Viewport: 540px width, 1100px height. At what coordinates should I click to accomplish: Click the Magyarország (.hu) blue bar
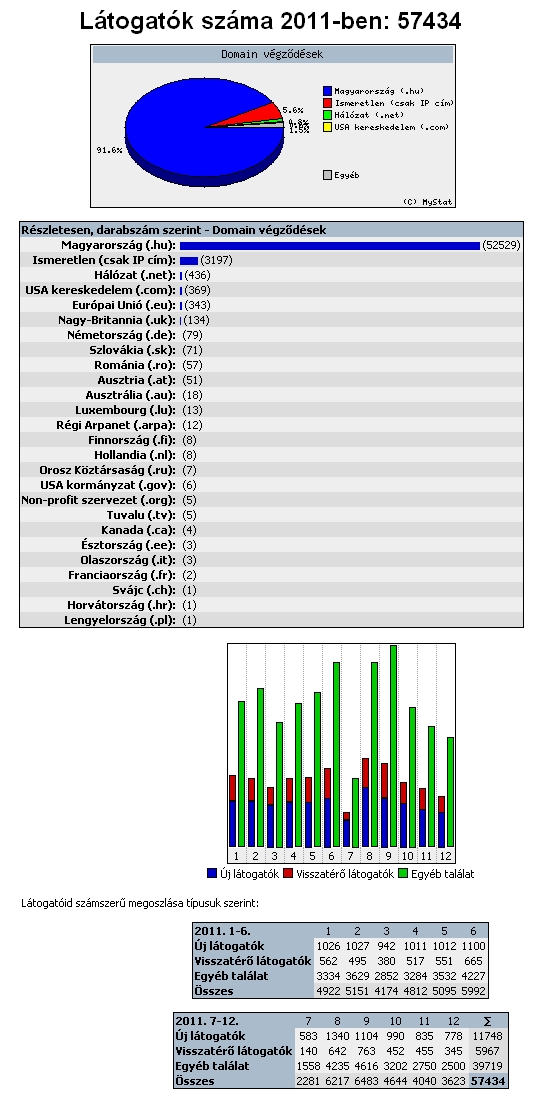pyautogui.click(x=330, y=246)
